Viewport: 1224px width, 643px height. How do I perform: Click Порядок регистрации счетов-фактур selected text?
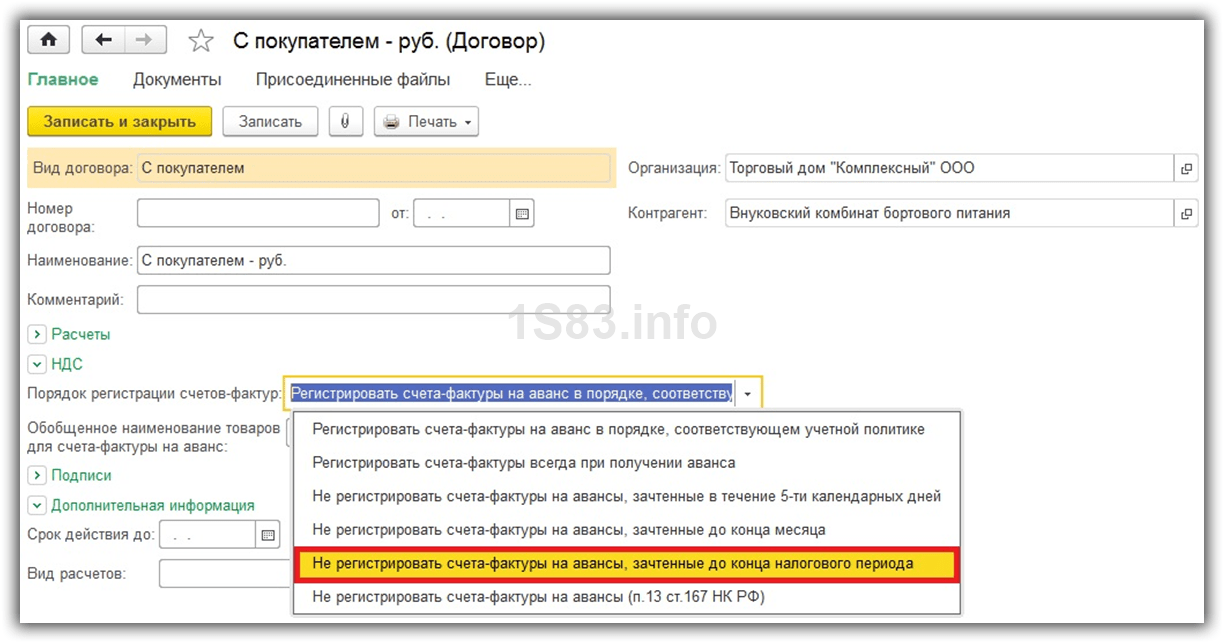[x=510, y=394]
